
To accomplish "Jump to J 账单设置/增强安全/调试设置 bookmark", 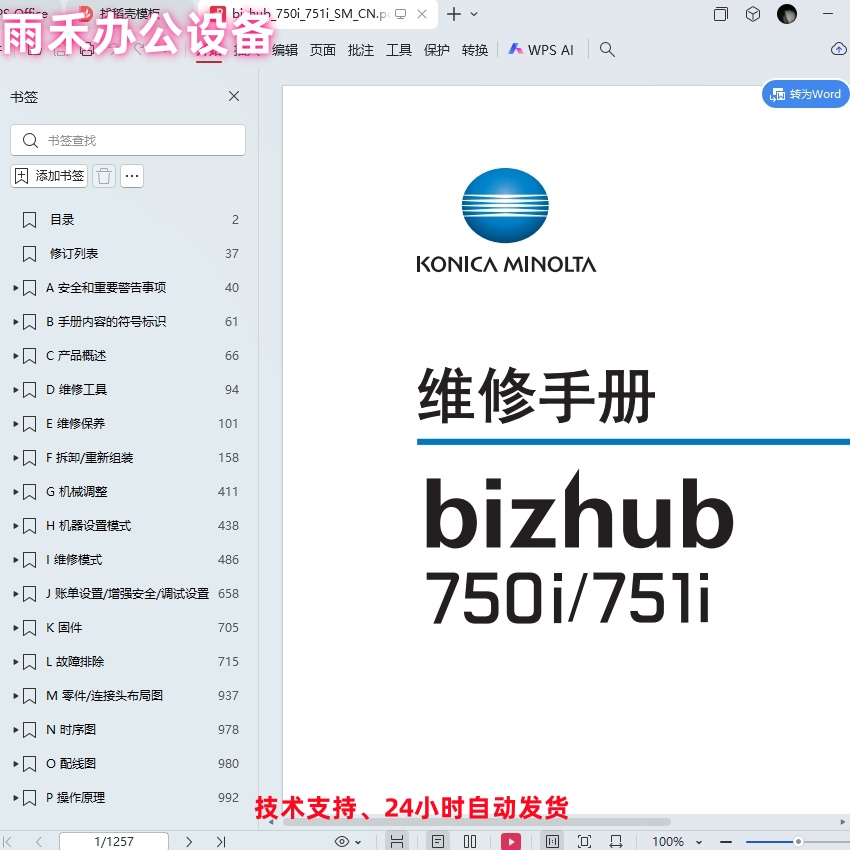I will tap(128, 594).
